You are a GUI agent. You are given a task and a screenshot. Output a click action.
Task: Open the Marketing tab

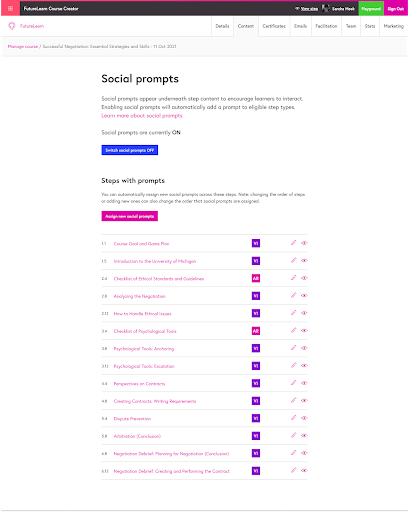[393, 26]
